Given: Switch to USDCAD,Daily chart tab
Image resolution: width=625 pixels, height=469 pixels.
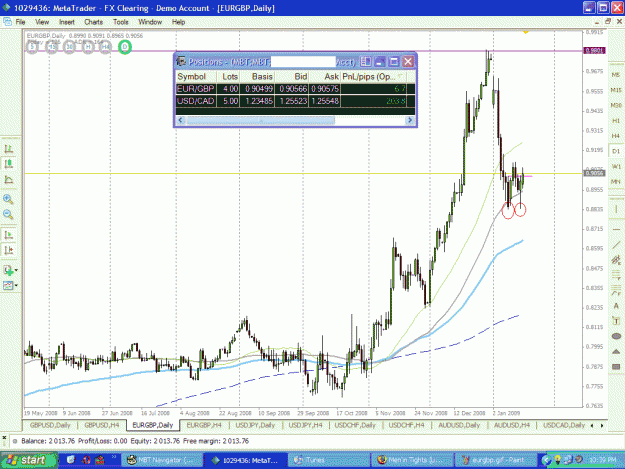Looking at the screenshot, I should [564, 425].
